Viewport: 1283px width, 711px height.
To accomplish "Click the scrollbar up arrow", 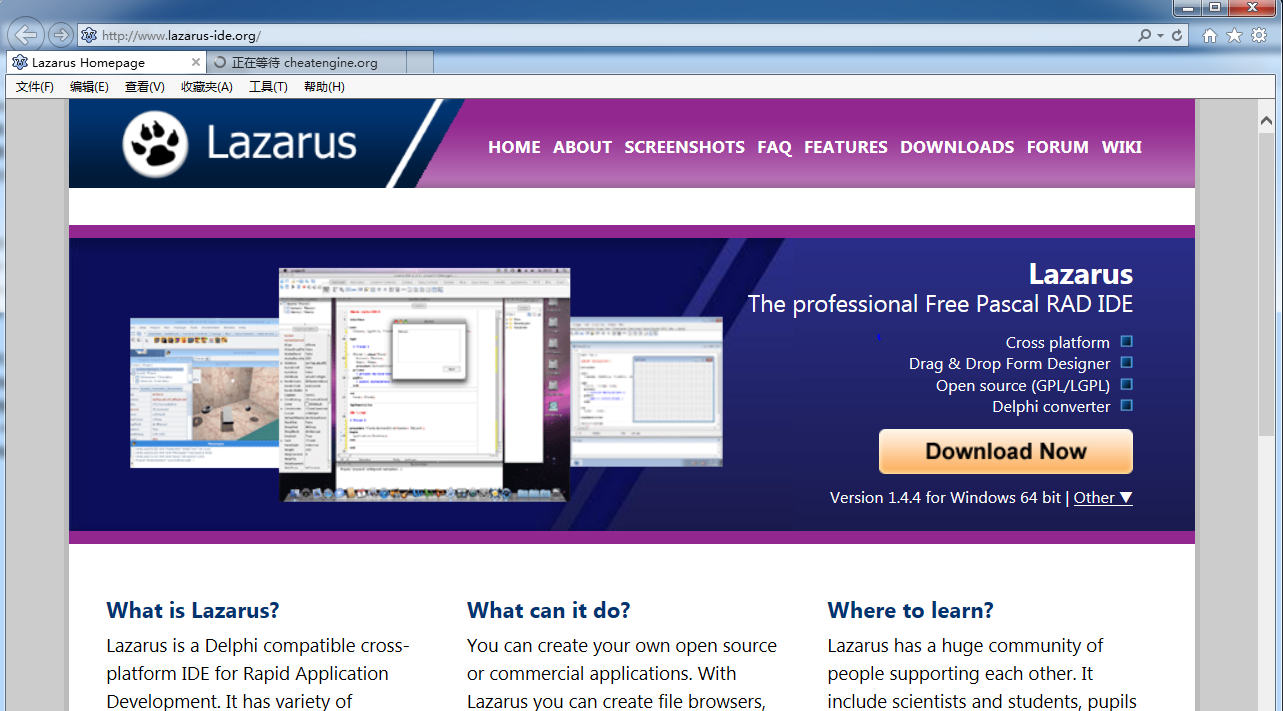I will 1265,120.
